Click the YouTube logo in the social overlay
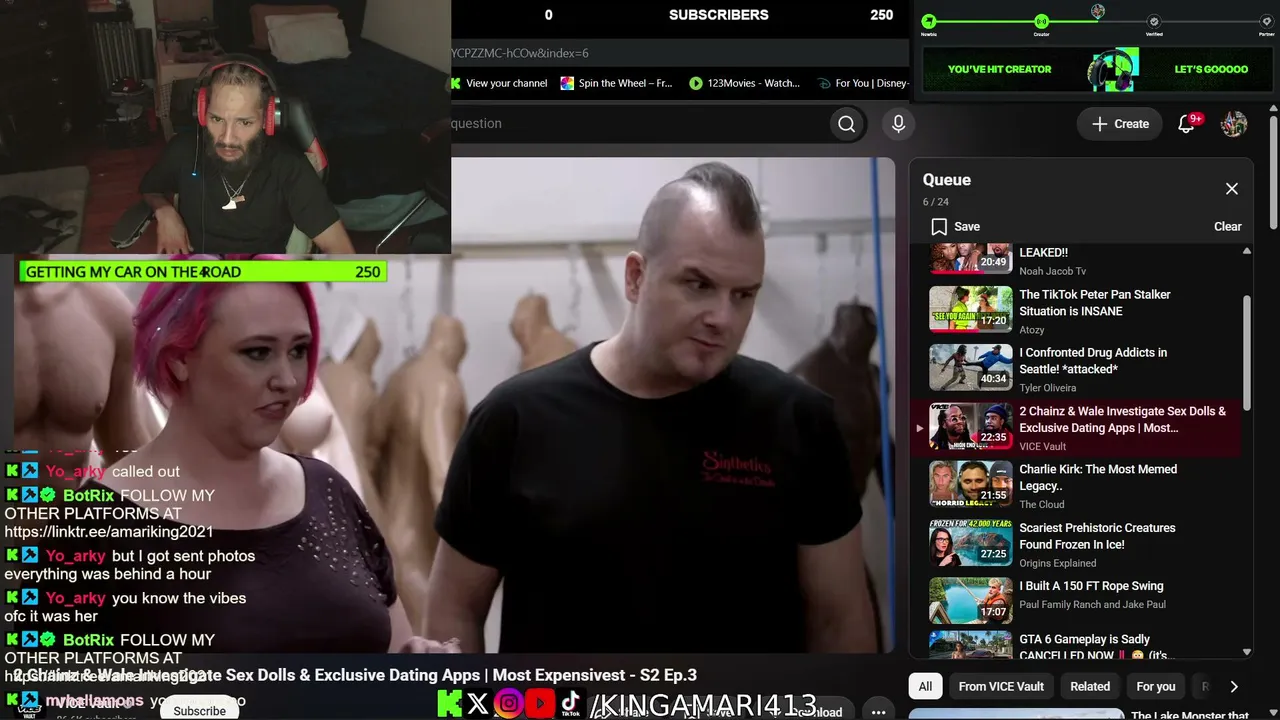 tap(540, 704)
